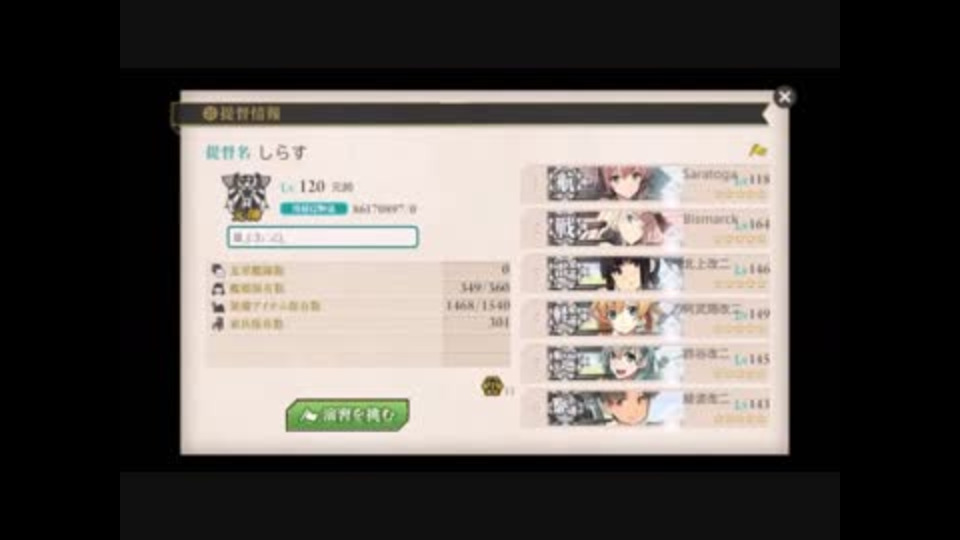The height and width of the screenshot is (540, 960).
Task: Click the teal experience progress bar
Action: coord(313,209)
